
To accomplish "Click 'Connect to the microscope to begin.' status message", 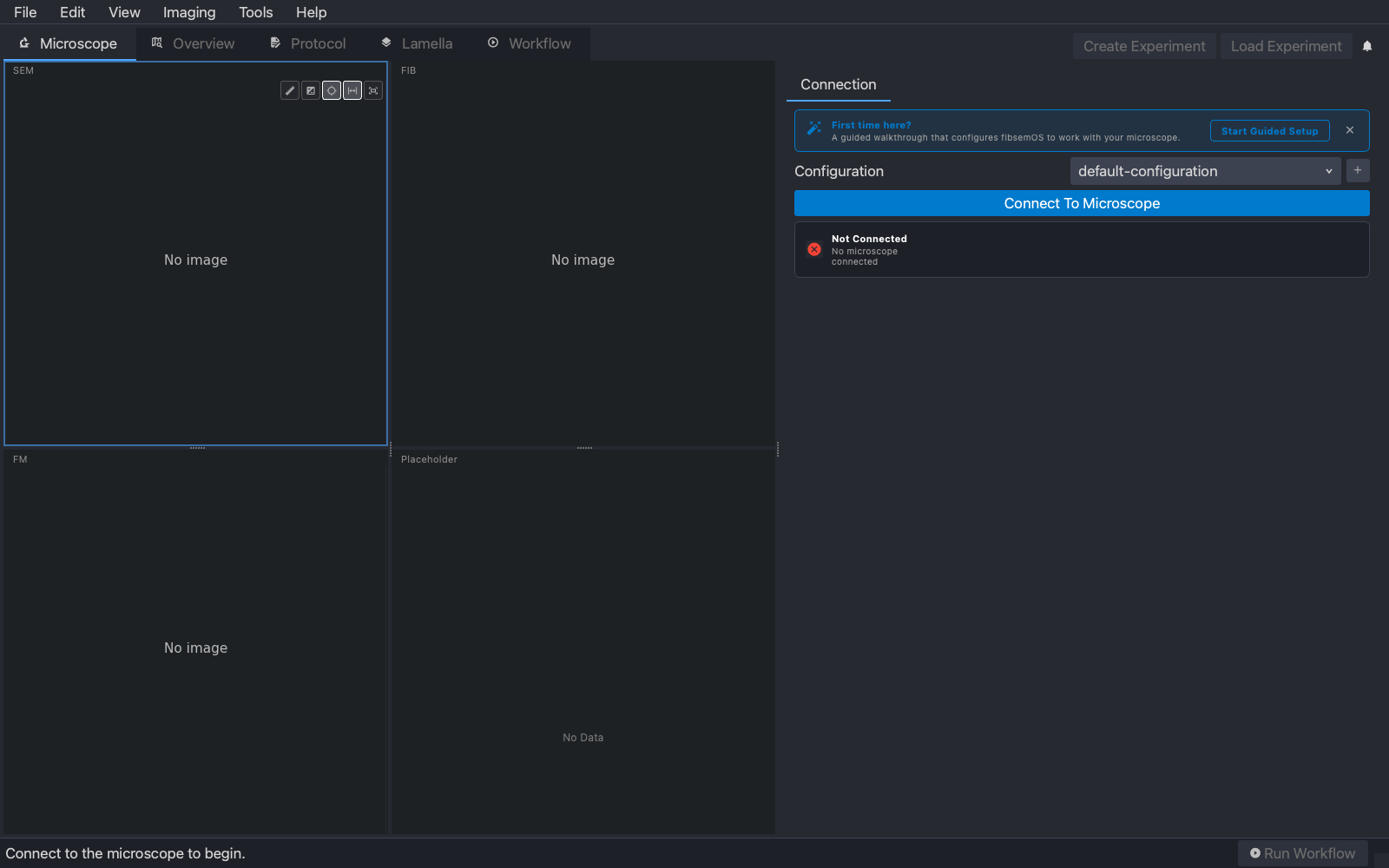I will 125,853.
